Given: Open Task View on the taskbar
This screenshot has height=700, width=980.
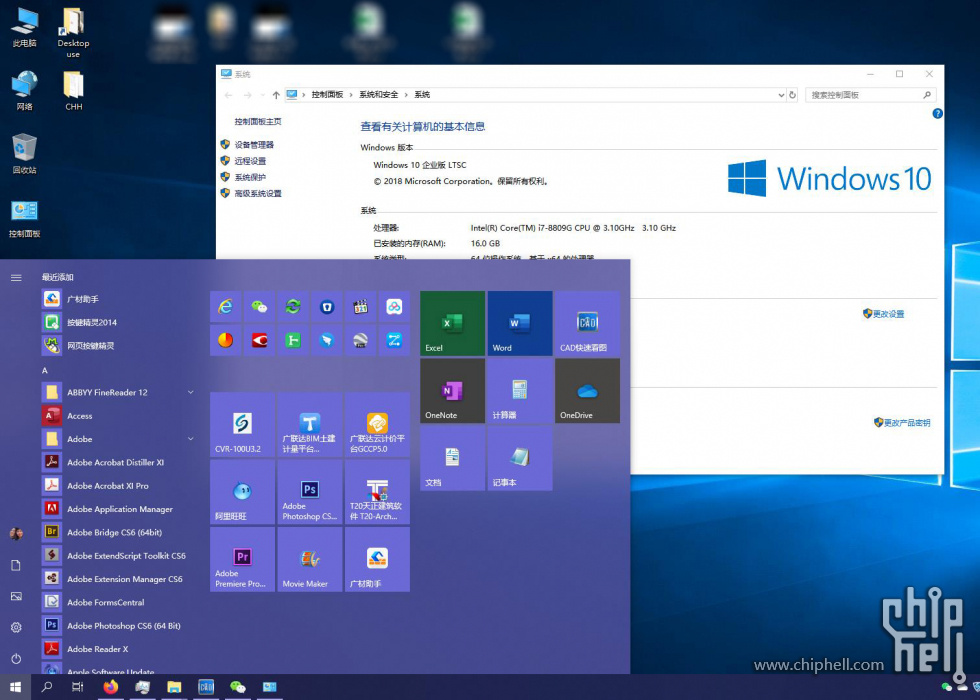Looking at the screenshot, I should pos(78,687).
